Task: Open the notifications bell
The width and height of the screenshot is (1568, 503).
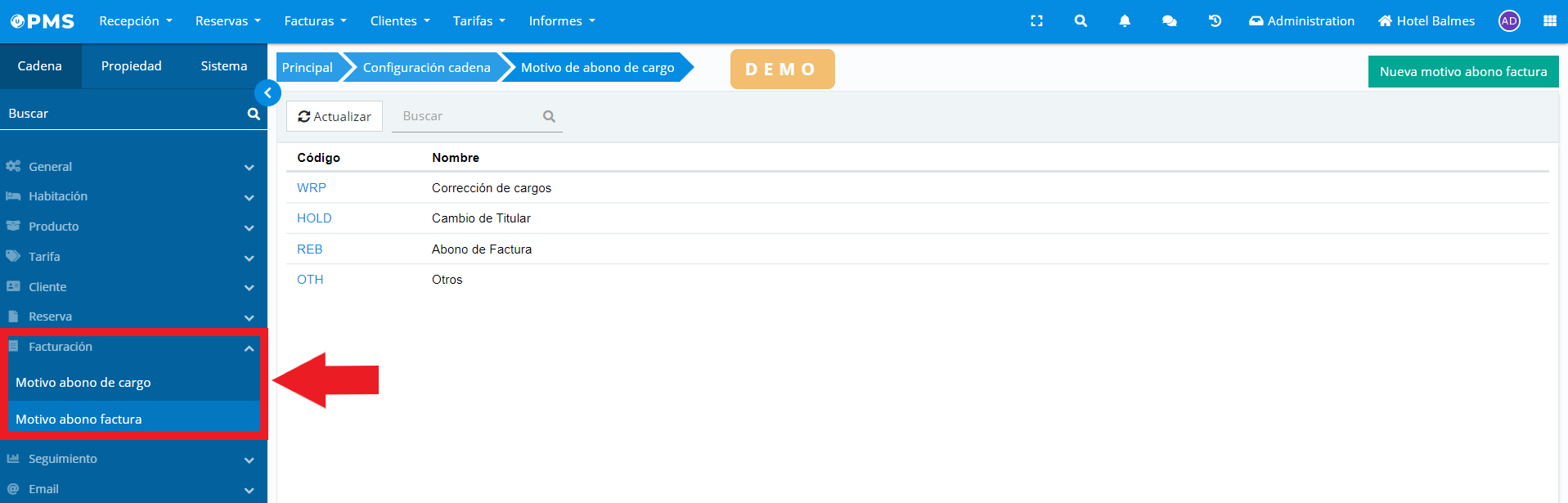Action: pyautogui.click(x=1125, y=21)
